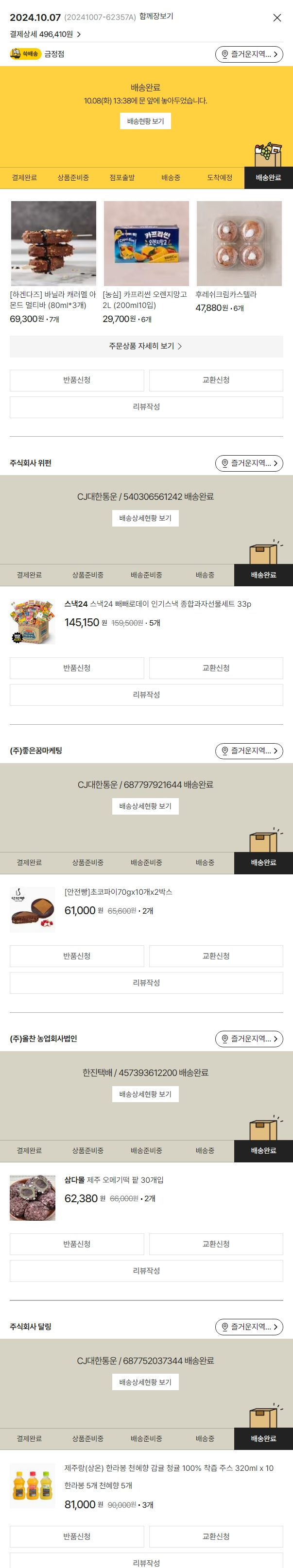This screenshot has width=293, height=1568.
Task: Tap the 한라봉 천혜향 juice bottles image
Action: [x=33, y=1485]
